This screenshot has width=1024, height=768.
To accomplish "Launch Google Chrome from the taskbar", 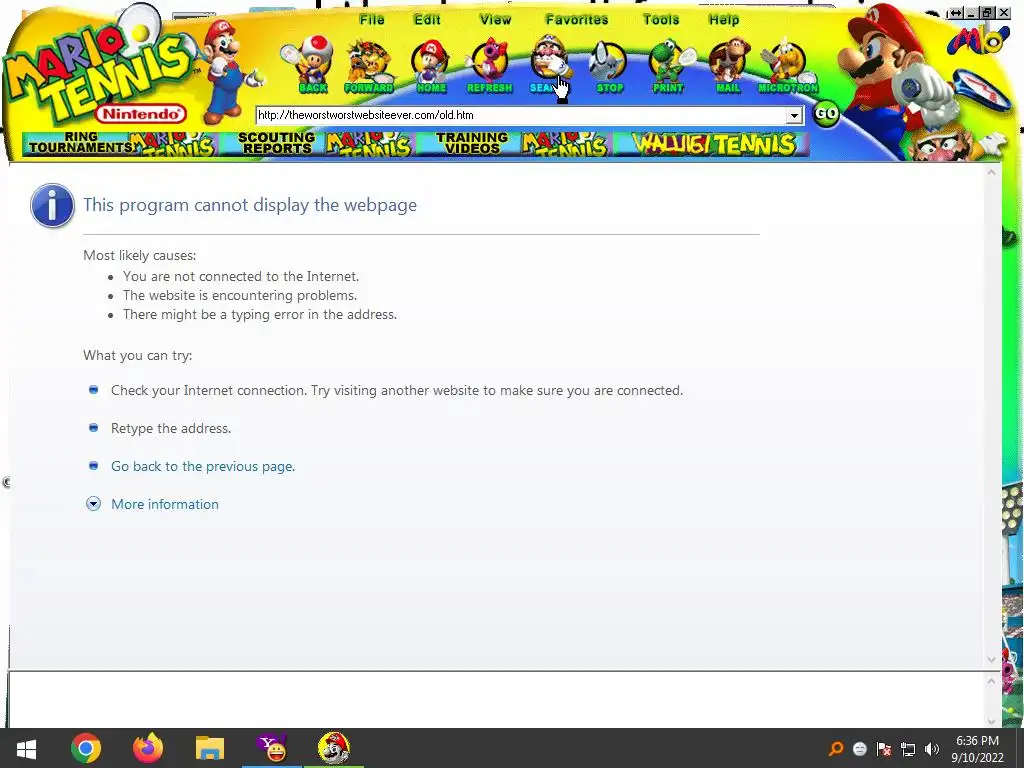I will pos(86,748).
